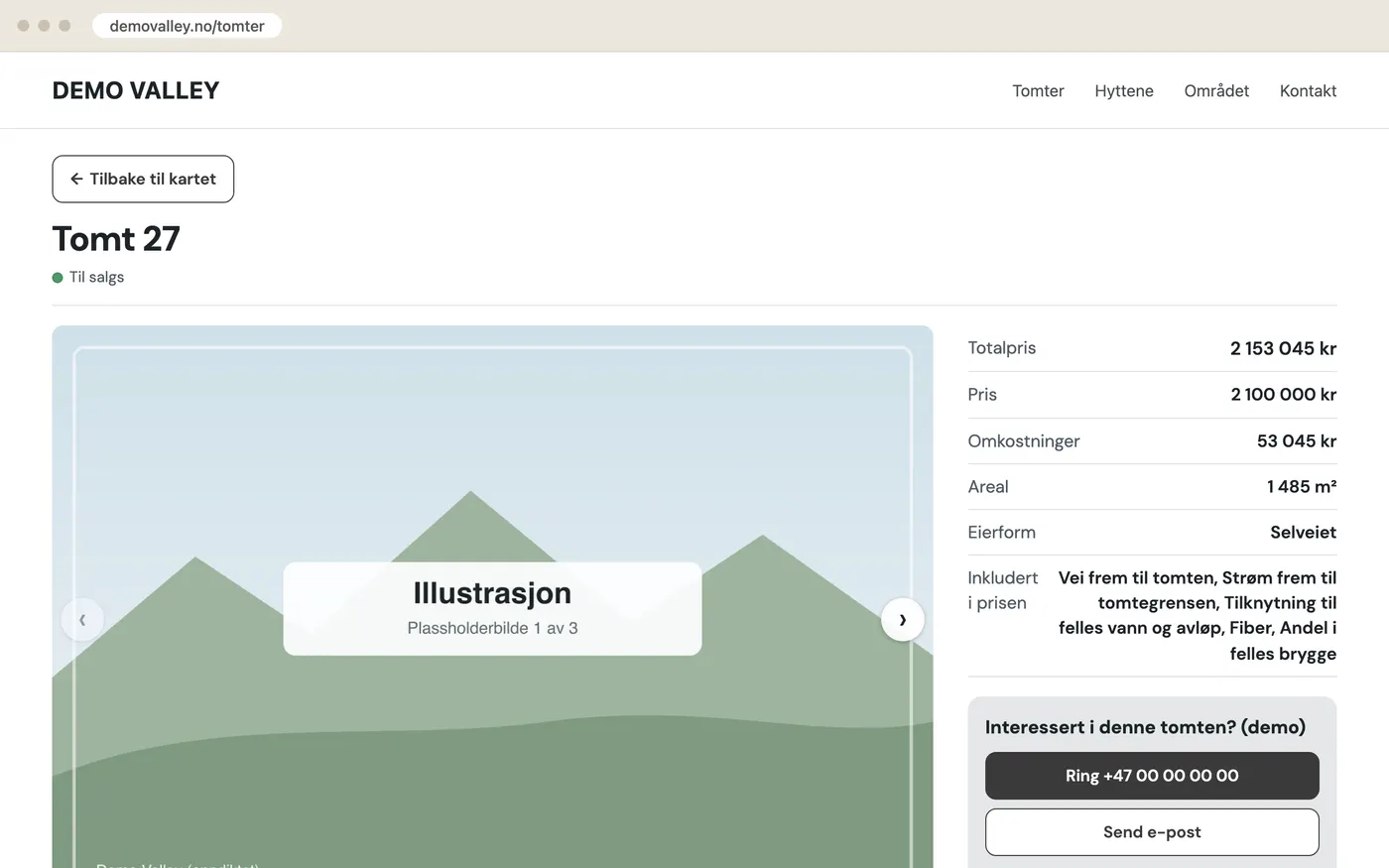Select the Pris value 2 100 000 kr
The width and height of the screenshot is (1389, 868).
pyautogui.click(x=1284, y=395)
